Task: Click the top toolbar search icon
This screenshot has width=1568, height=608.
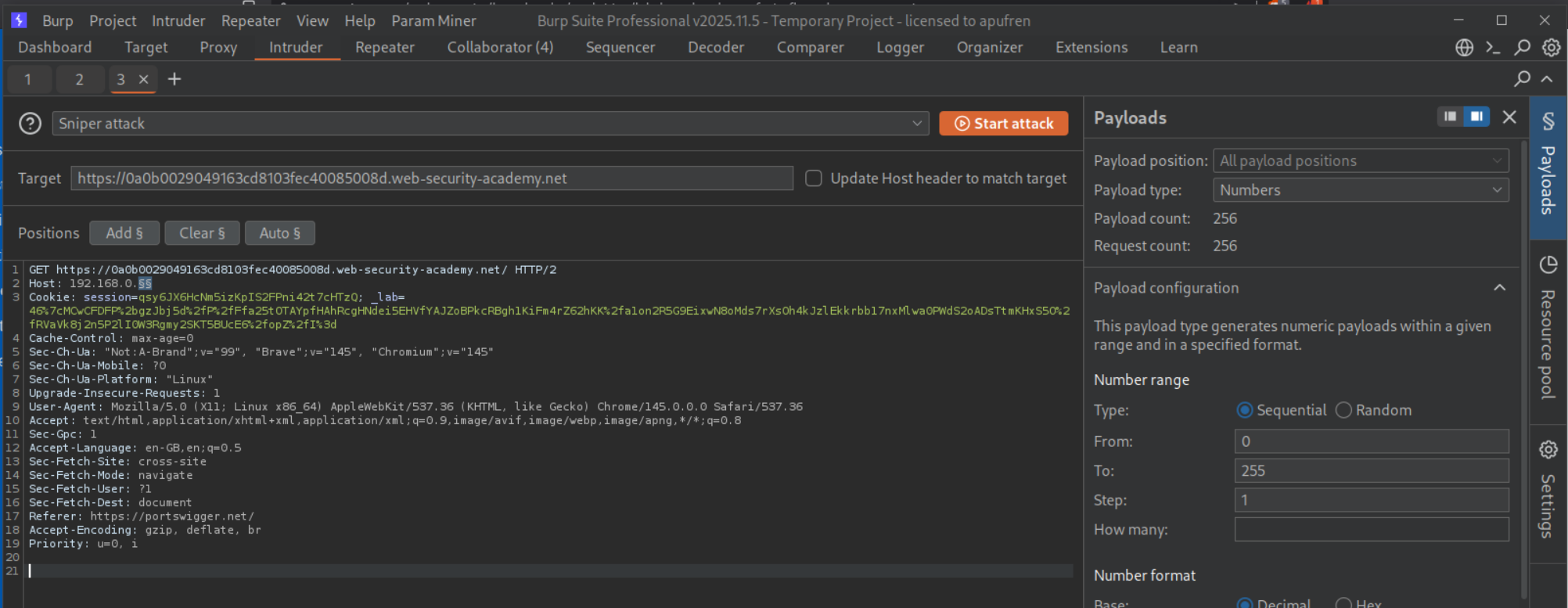Action: 1522,48
